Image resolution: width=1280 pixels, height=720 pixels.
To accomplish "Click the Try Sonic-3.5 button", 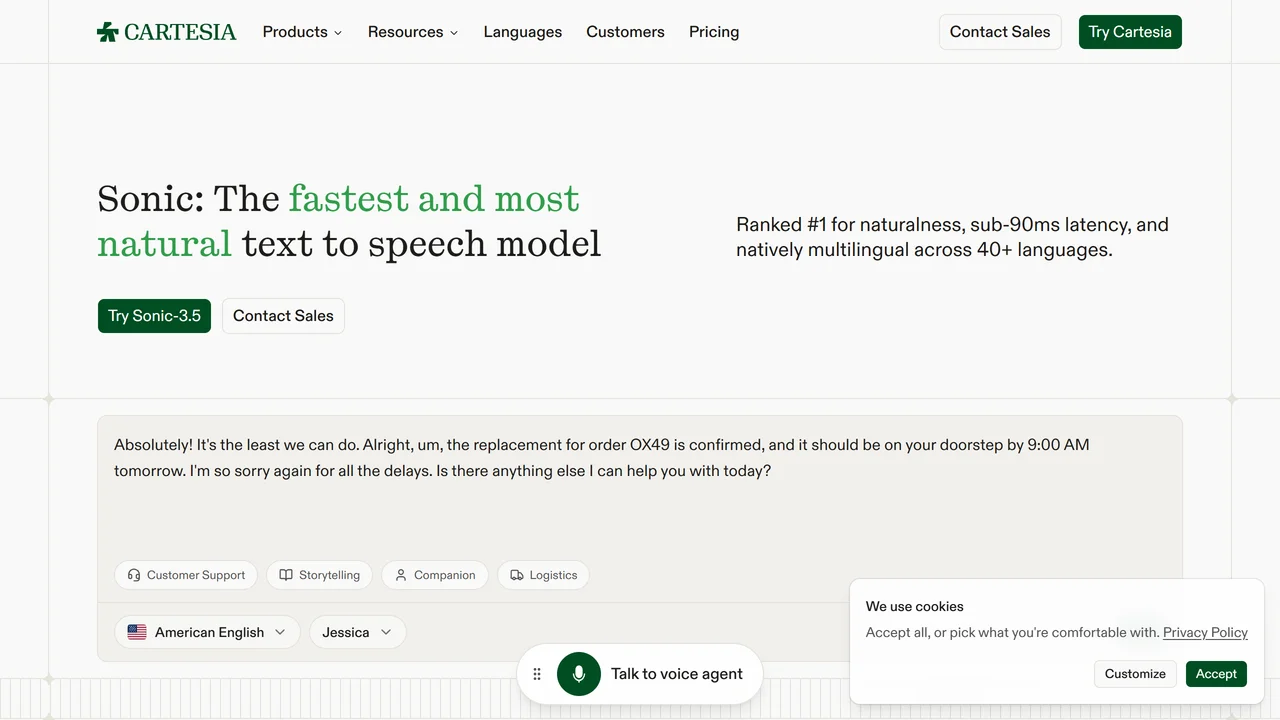I will [154, 316].
